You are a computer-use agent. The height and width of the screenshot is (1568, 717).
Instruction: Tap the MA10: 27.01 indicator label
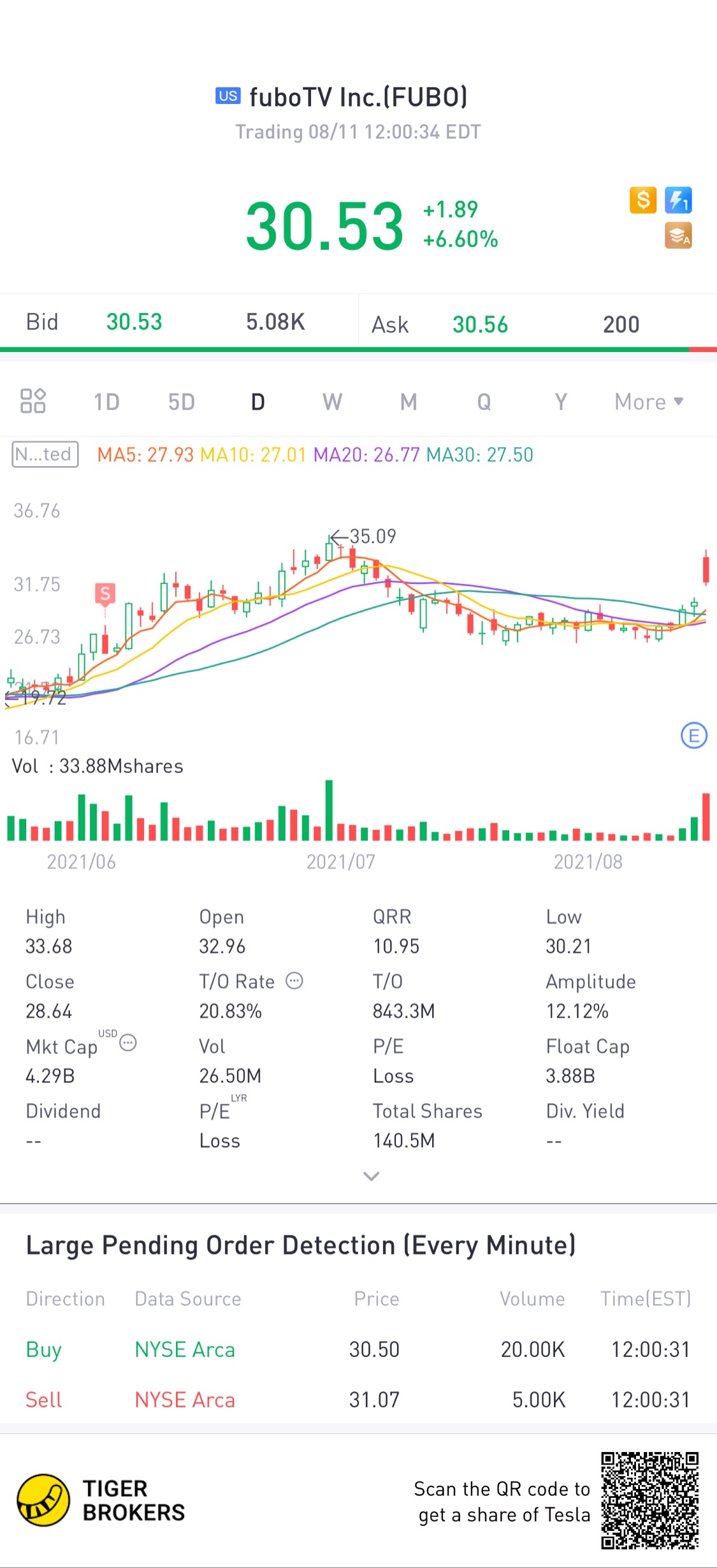point(254,455)
